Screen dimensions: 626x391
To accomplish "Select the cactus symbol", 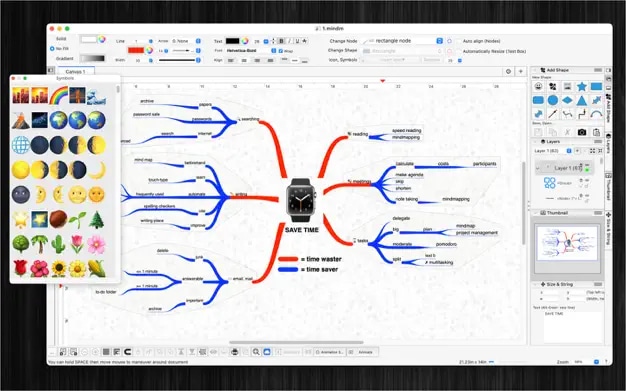I will (59, 244).
